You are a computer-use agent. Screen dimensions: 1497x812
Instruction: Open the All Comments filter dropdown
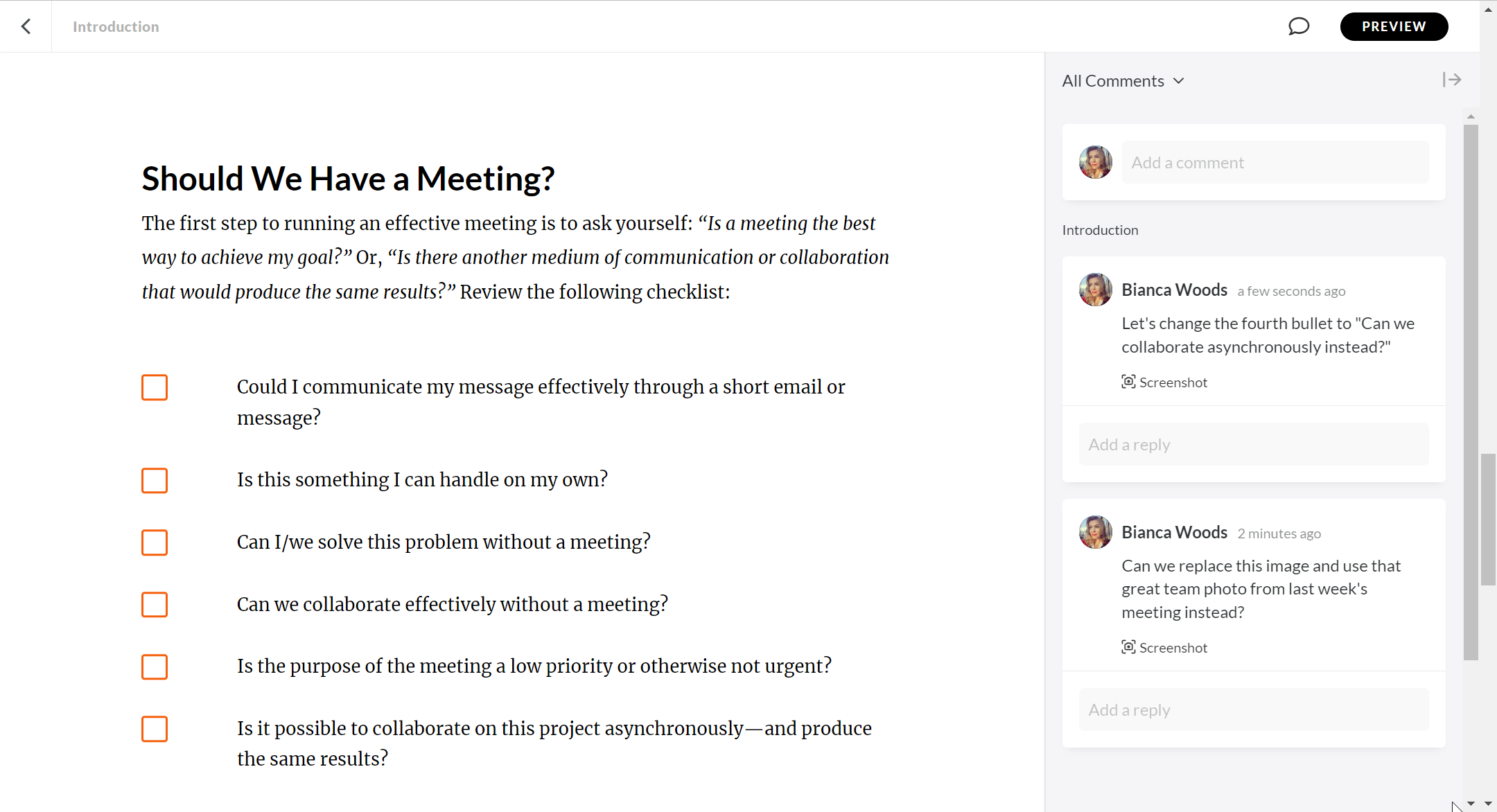click(x=1123, y=80)
